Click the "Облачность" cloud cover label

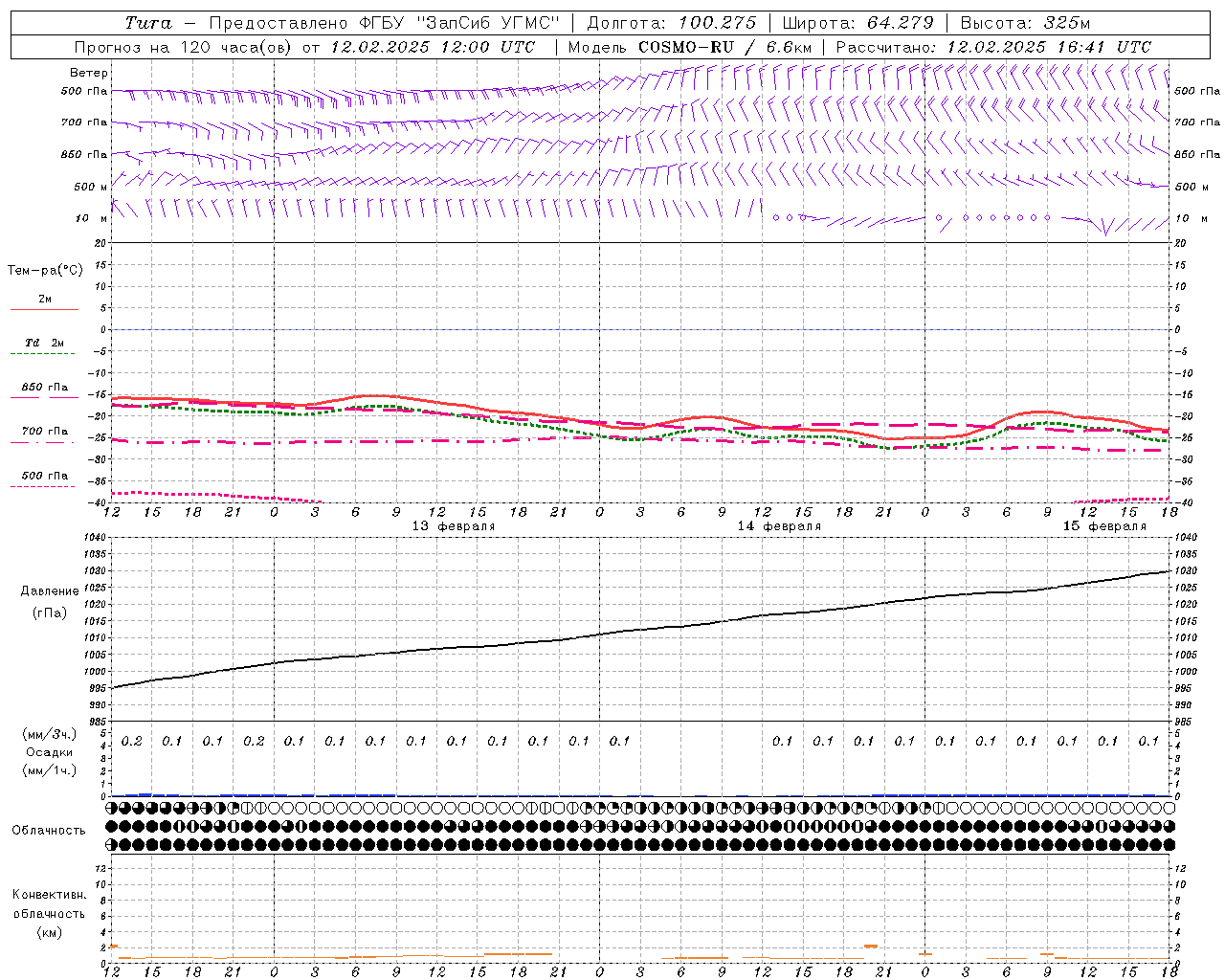point(49,831)
